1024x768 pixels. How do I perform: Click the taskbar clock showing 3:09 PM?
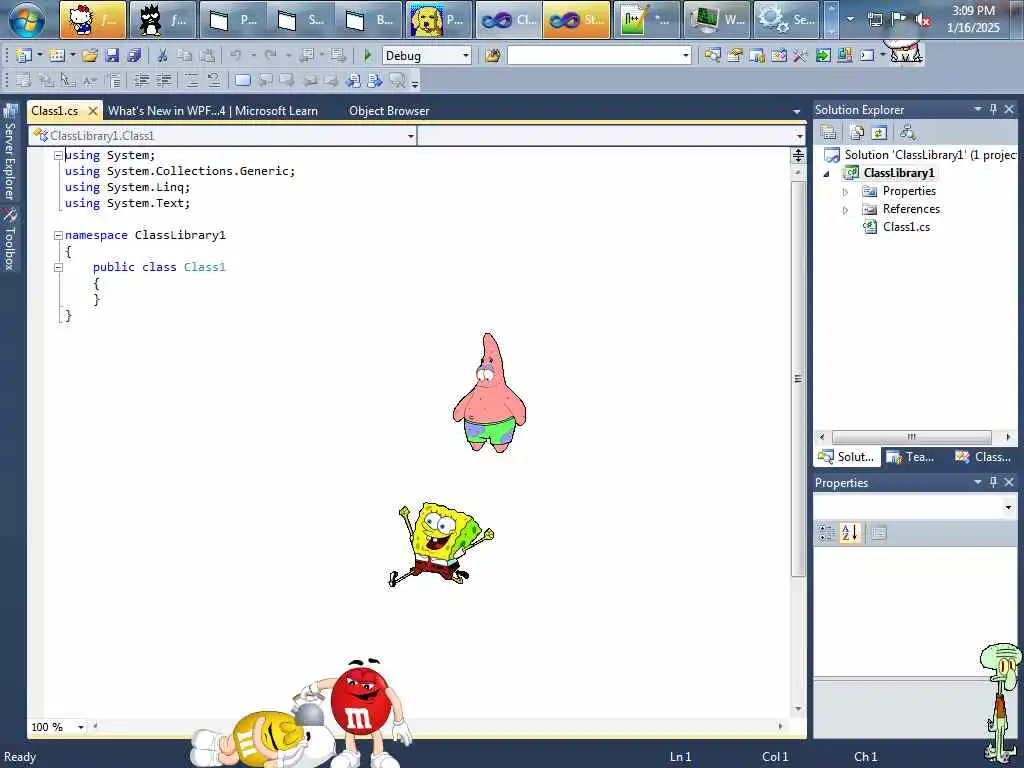click(973, 19)
